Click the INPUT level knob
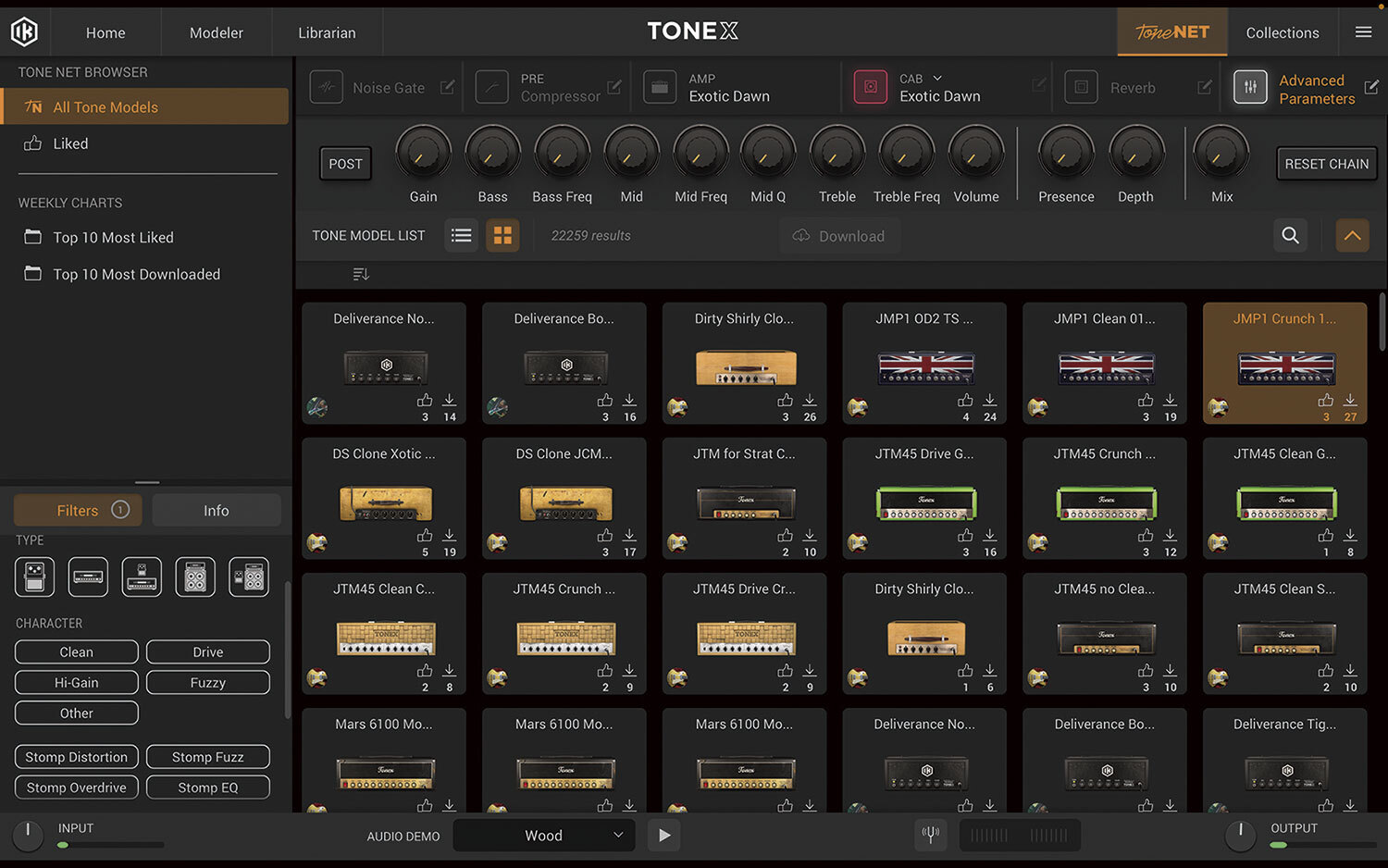This screenshot has height=868, width=1388. (28, 836)
